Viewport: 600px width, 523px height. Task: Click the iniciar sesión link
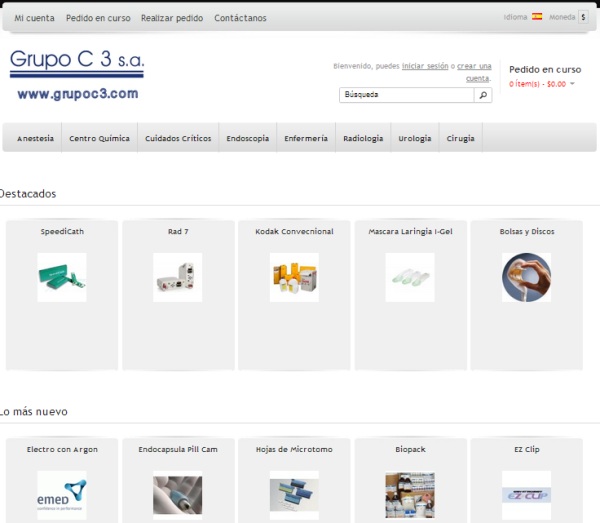425,66
